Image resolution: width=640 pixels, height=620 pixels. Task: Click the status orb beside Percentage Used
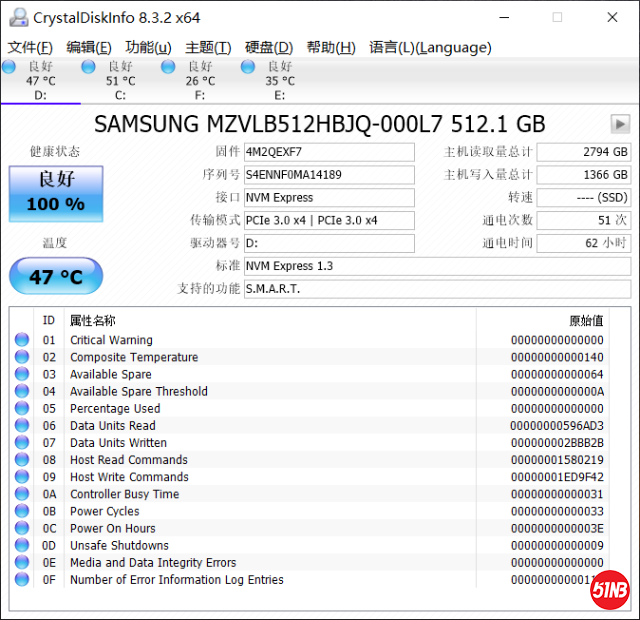[x=22, y=408]
